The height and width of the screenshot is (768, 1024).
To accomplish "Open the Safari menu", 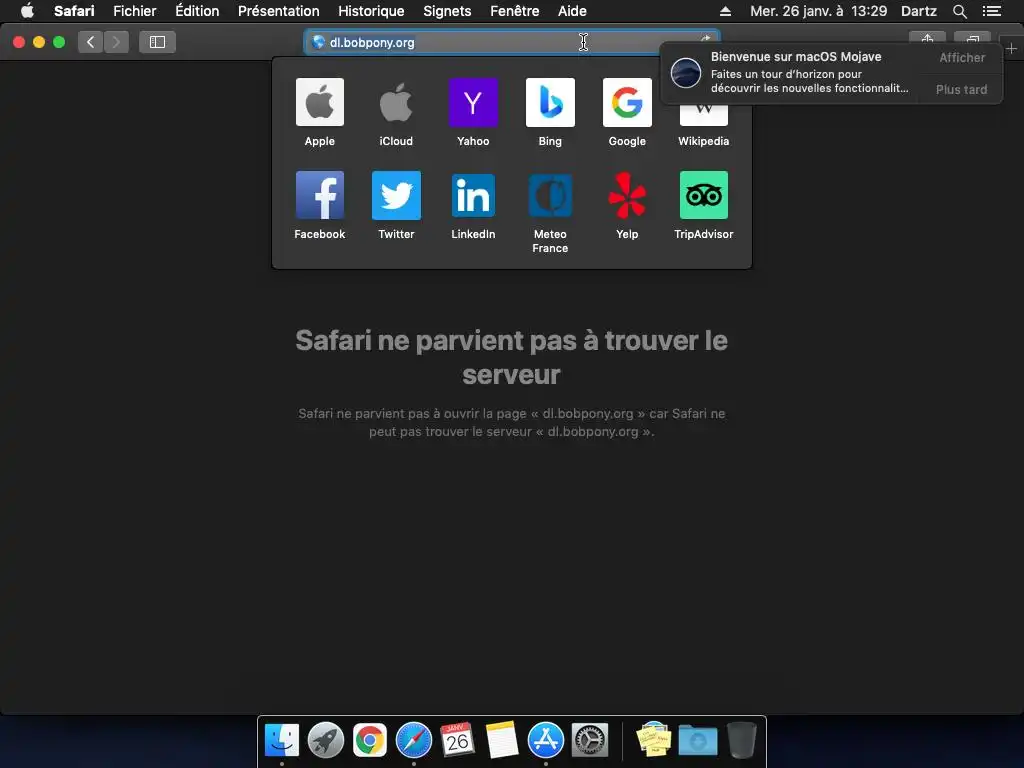I will (x=74, y=11).
